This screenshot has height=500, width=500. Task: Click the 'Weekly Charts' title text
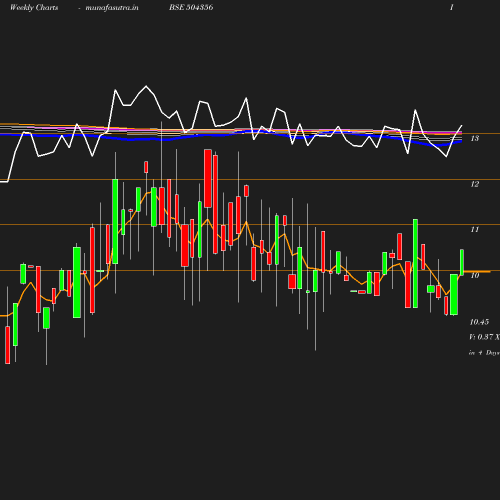pos(34,8)
